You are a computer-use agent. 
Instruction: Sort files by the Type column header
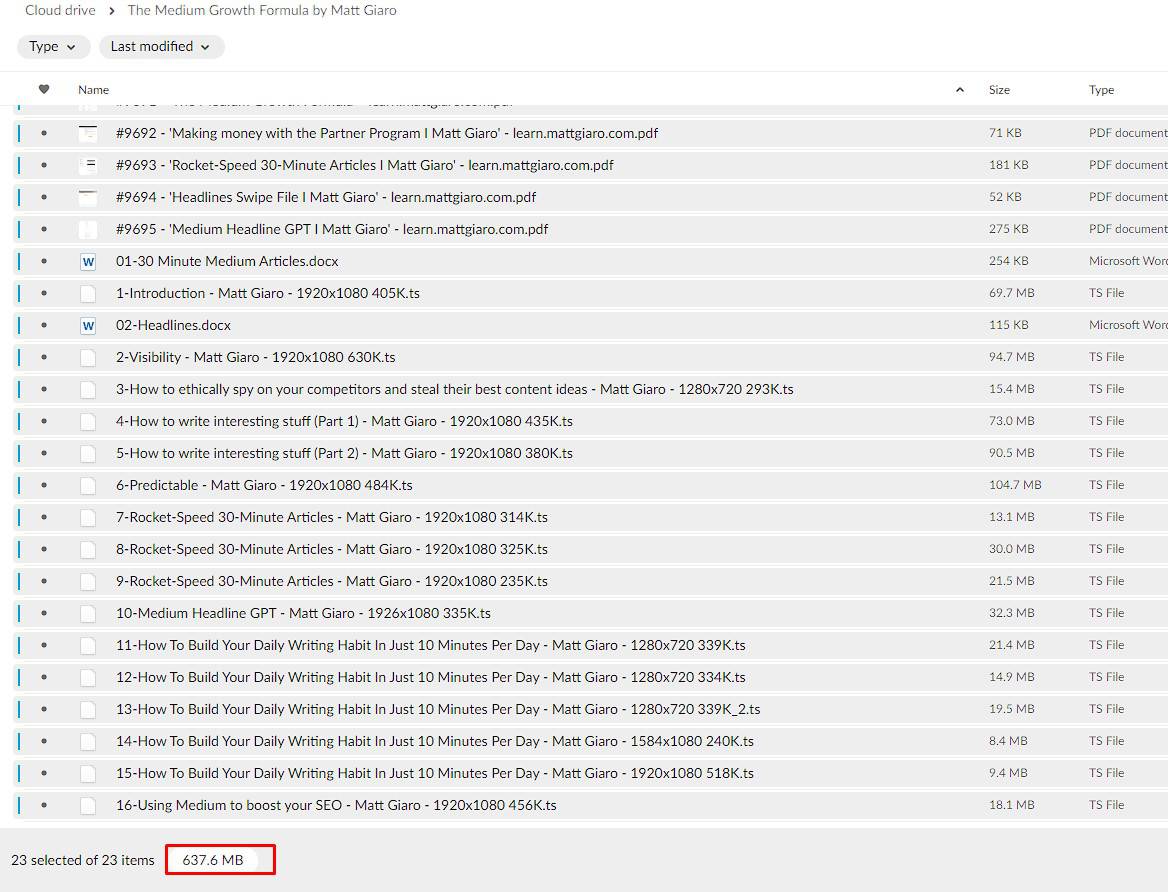(x=1101, y=90)
